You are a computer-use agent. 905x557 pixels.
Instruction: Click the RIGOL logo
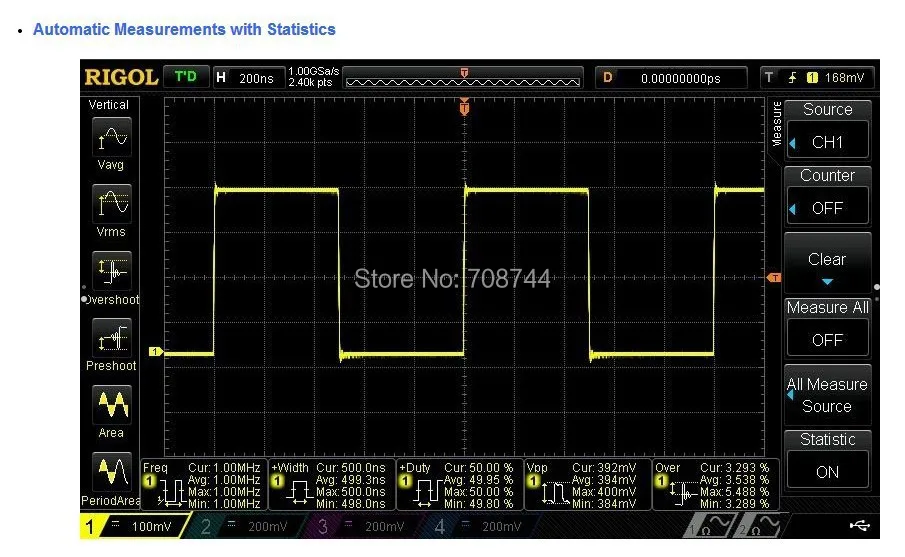coord(121,77)
